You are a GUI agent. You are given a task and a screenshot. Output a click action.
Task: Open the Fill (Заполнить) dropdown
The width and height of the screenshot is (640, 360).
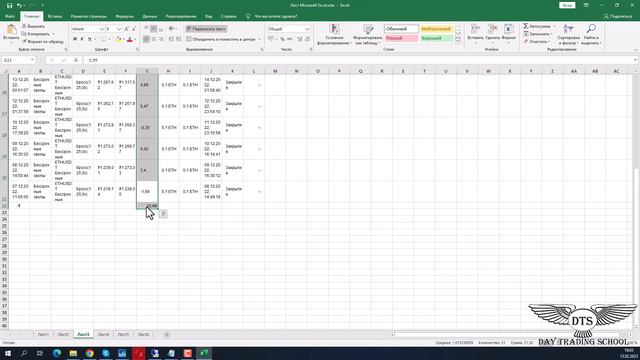pyautogui.click(x=538, y=34)
